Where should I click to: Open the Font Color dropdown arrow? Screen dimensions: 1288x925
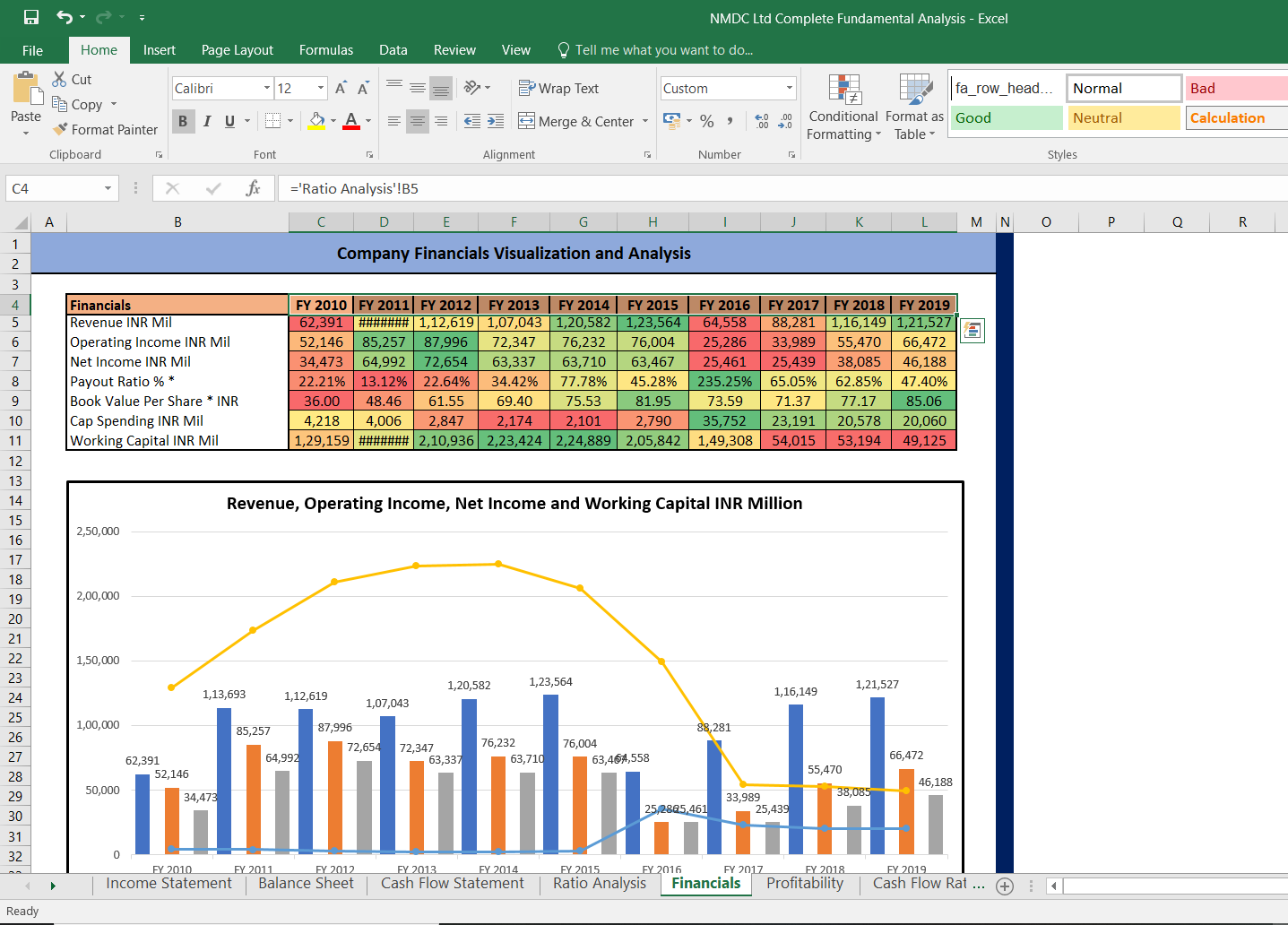point(368,121)
